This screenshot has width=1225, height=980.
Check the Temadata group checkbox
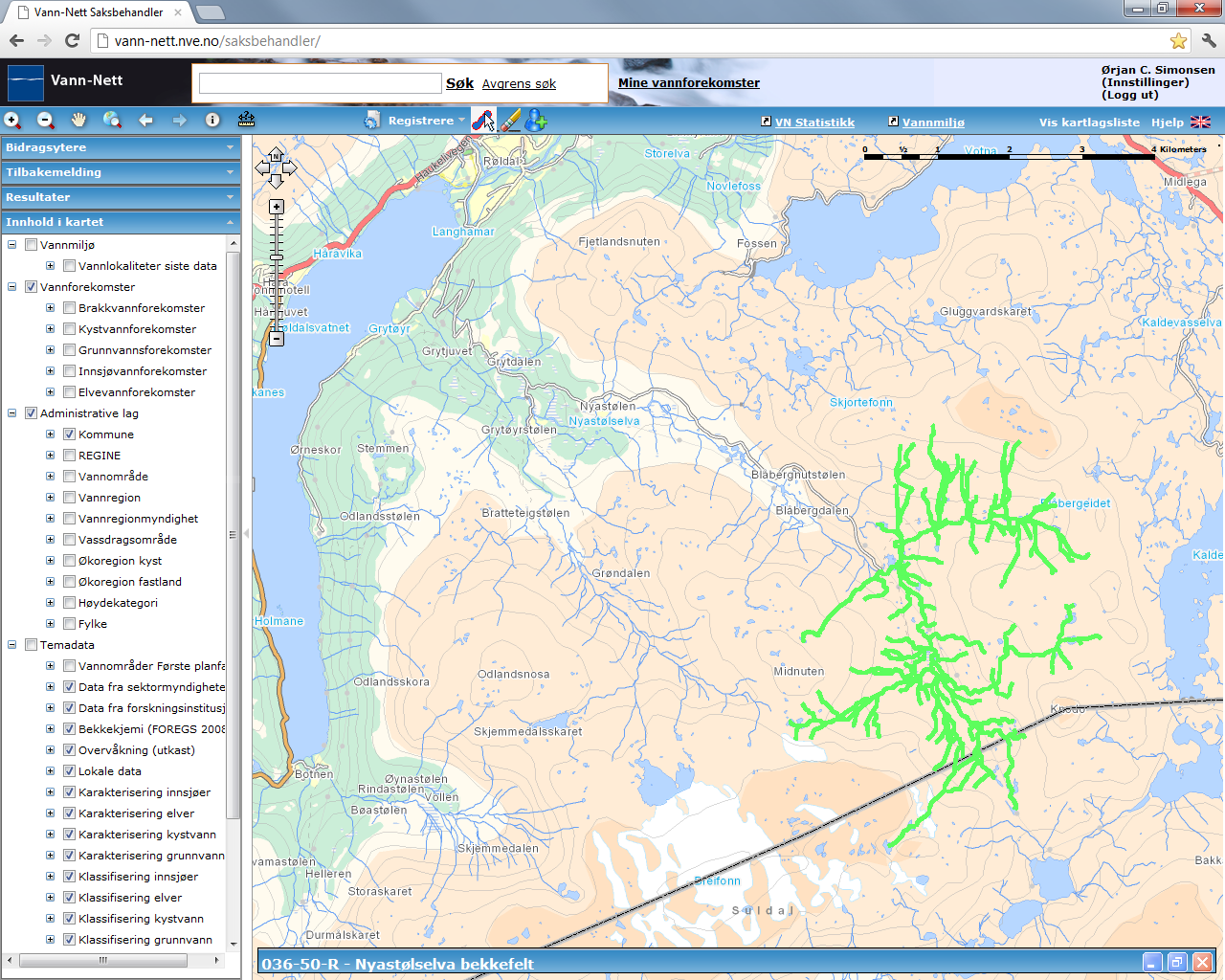(31, 645)
